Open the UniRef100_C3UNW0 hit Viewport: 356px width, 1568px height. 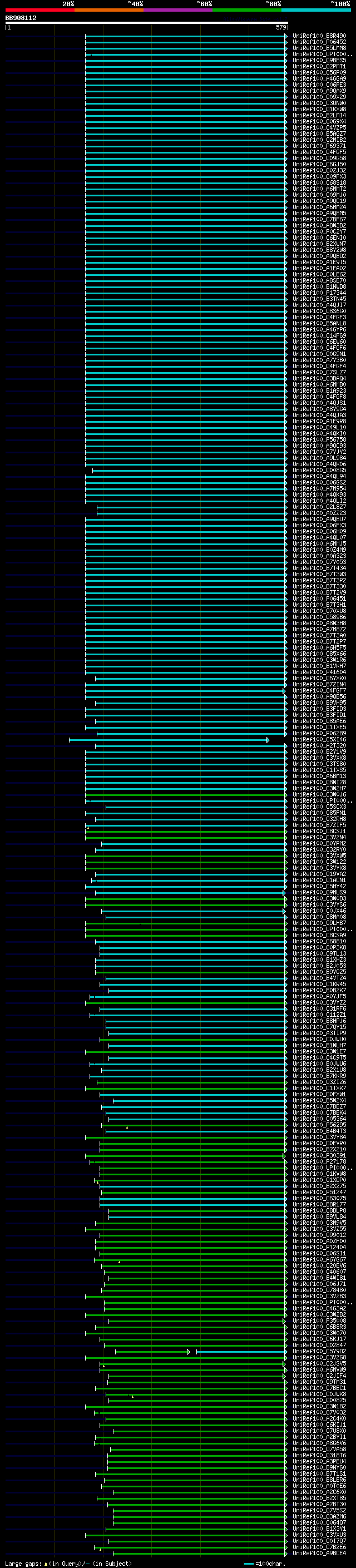click(x=319, y=103)
